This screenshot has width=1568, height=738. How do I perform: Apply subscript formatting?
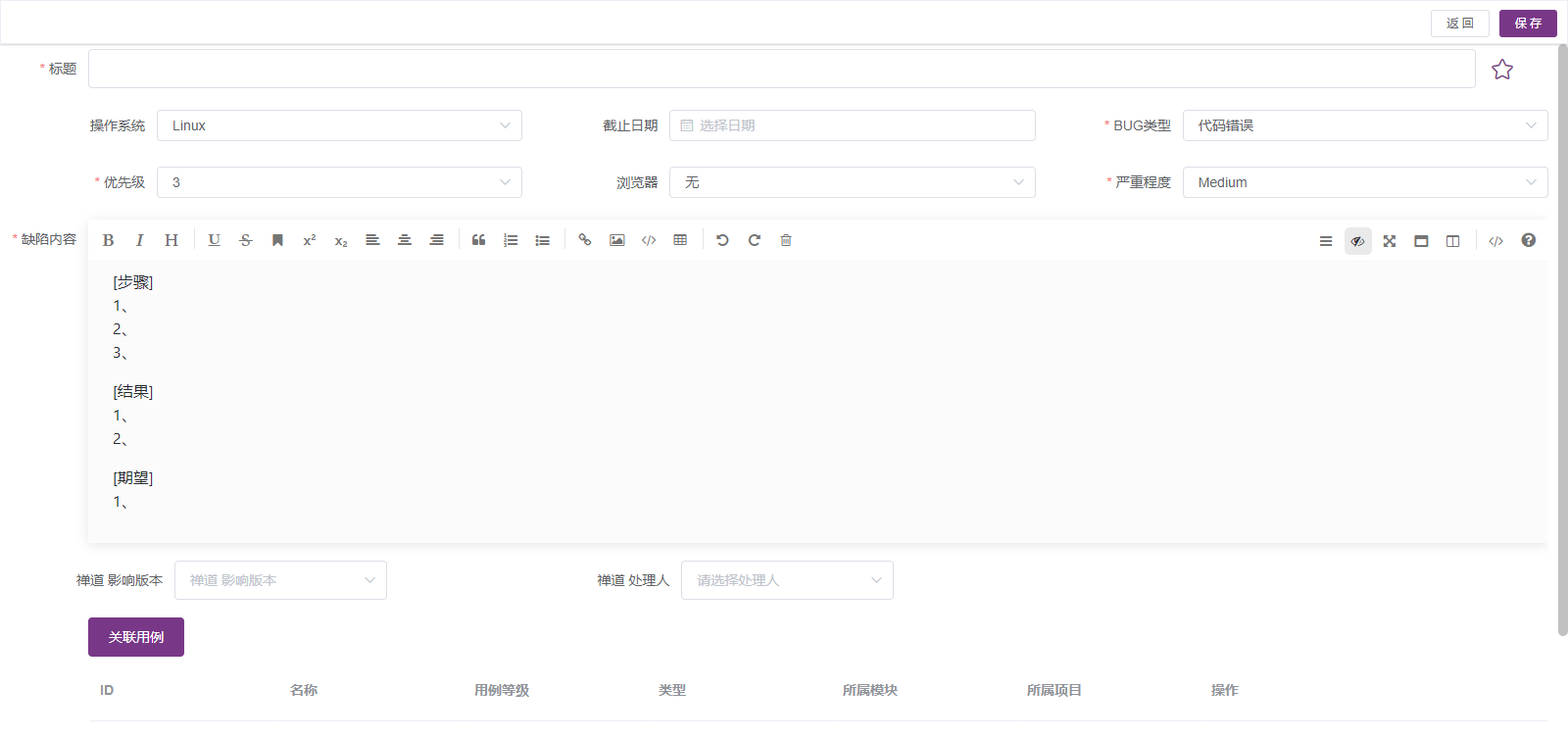tap(341, 240)
